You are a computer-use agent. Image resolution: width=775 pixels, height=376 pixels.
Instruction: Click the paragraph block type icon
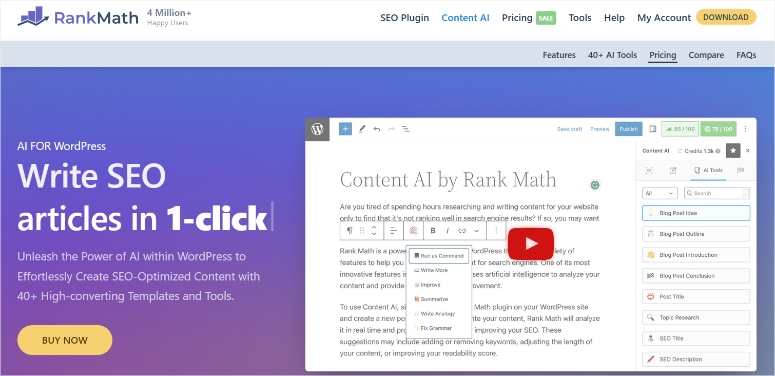(350, 231)
